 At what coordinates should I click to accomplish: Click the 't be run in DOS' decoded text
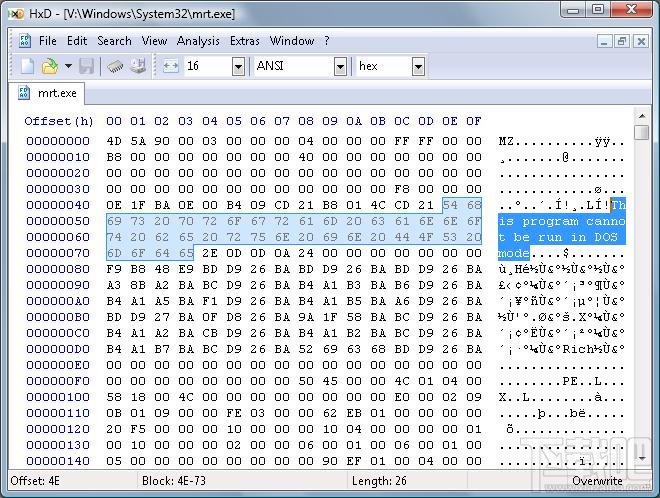(x=558, y=237)
